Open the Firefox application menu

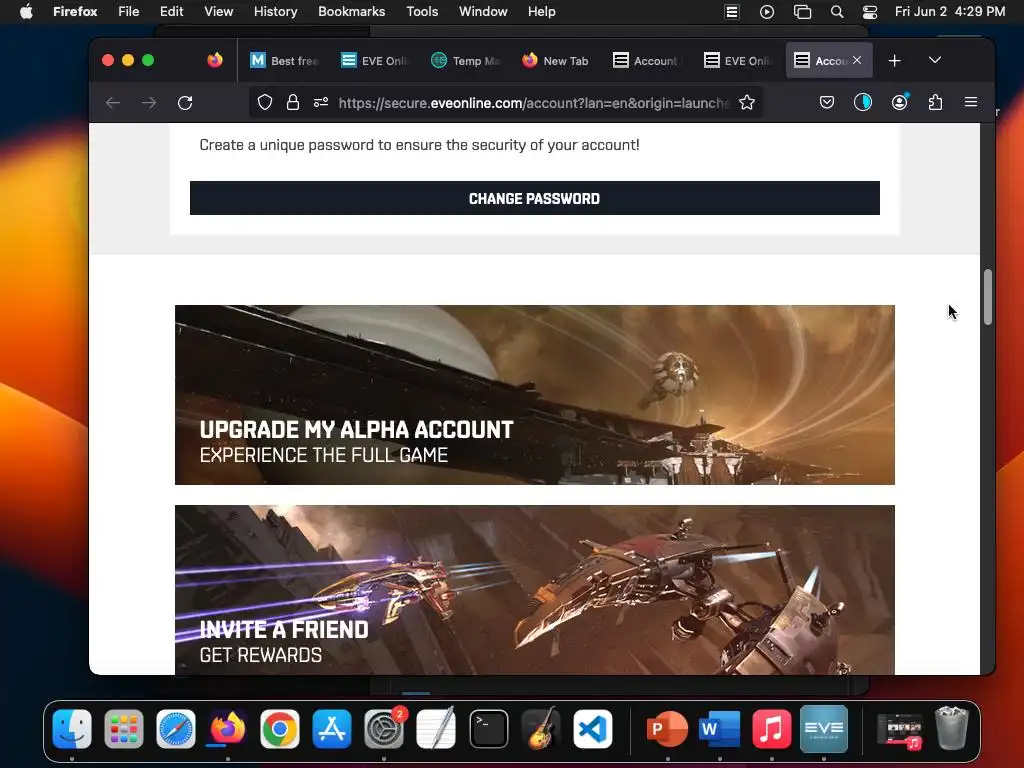tap(75, 11)
